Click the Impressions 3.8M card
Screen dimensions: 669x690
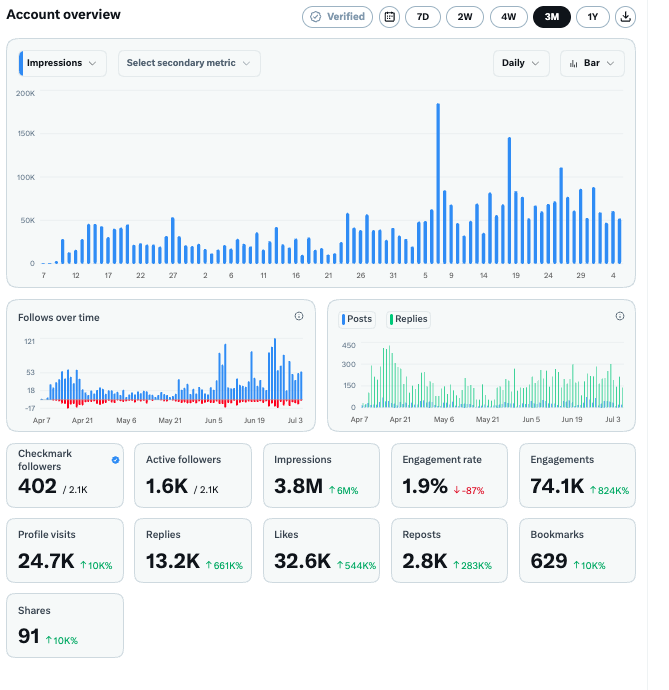tap(321, 475)
